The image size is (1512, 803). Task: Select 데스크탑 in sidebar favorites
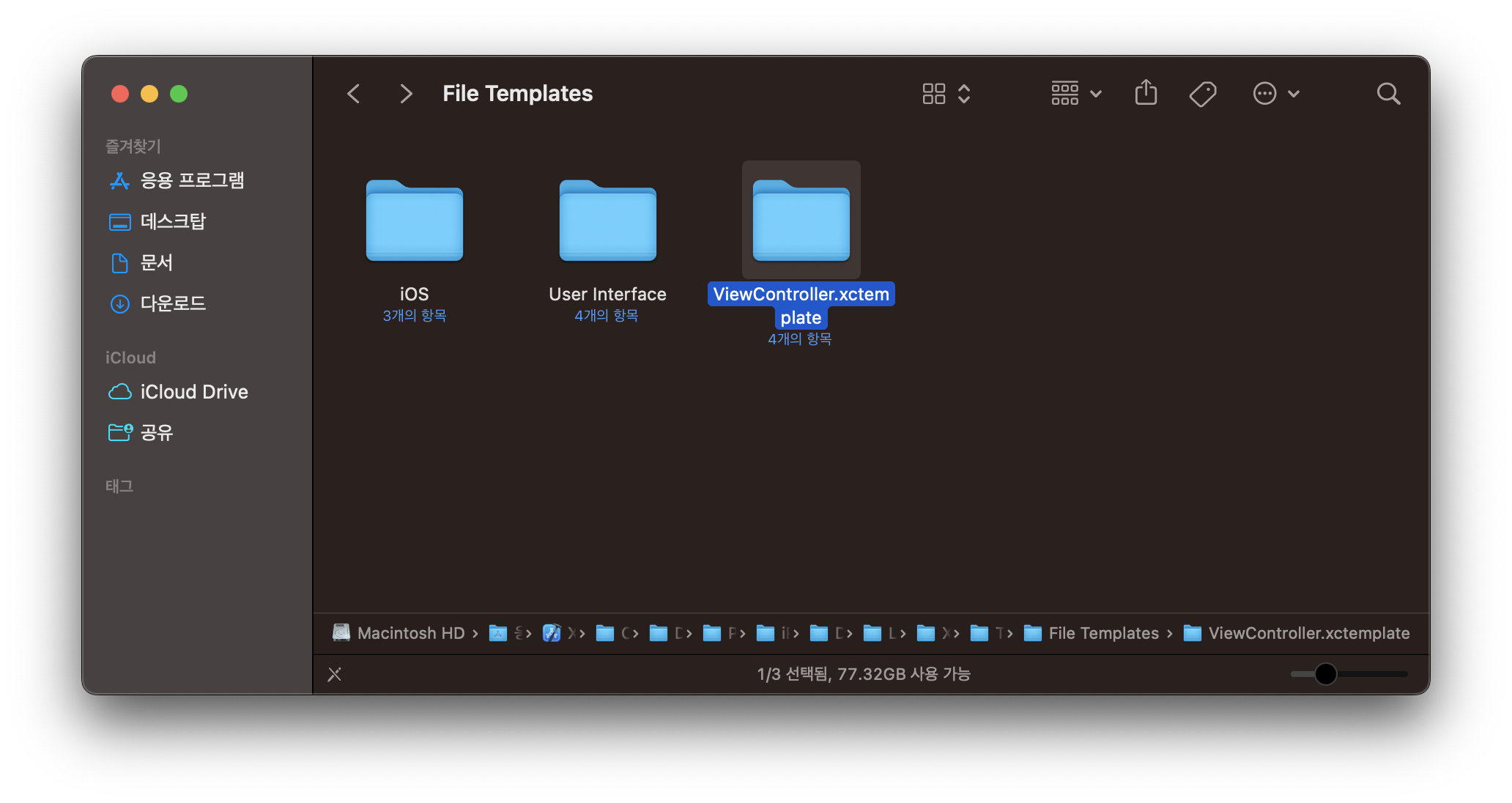click(173, 221)
